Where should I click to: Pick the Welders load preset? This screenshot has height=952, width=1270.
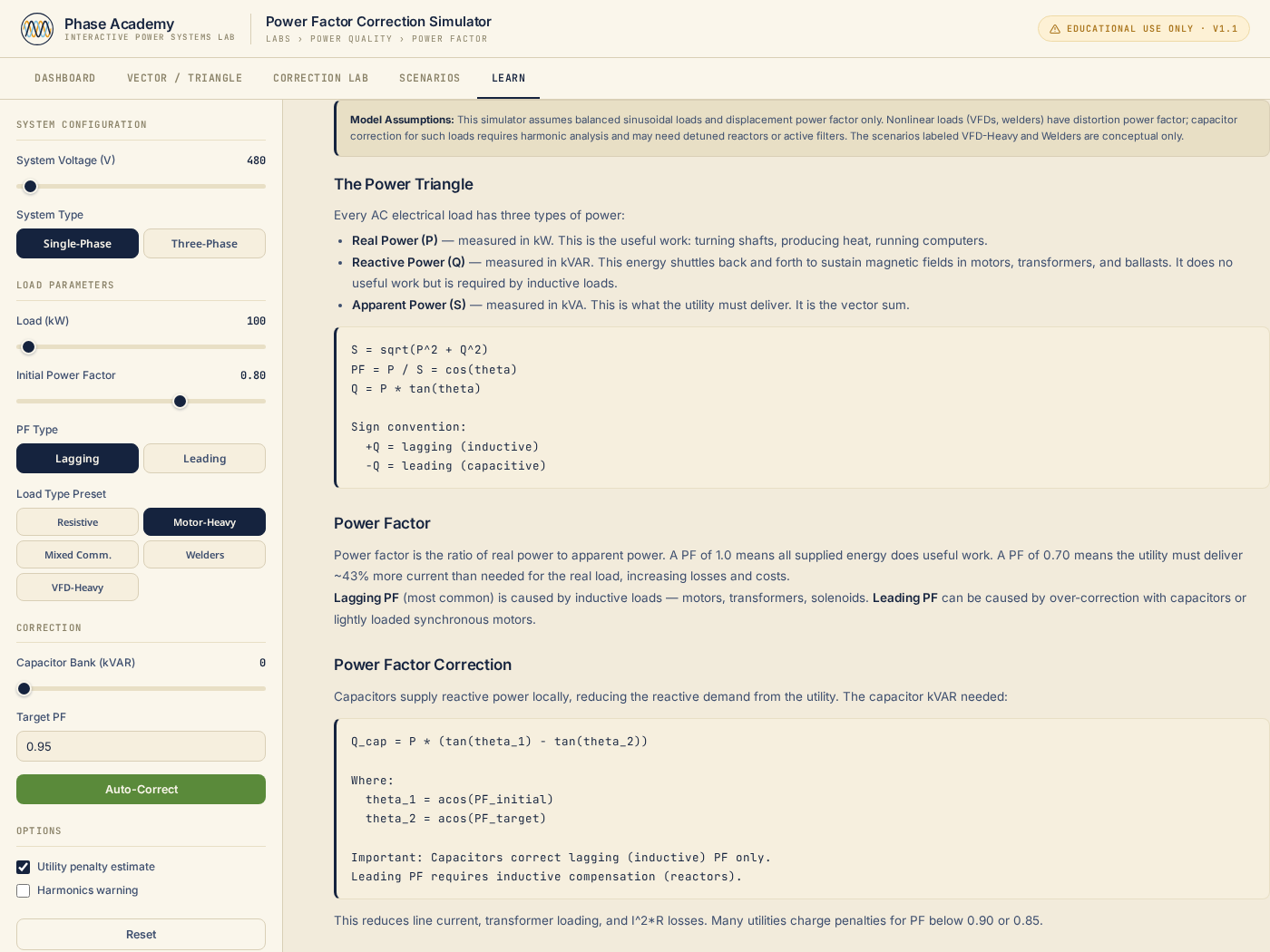[x=204, y=555]
